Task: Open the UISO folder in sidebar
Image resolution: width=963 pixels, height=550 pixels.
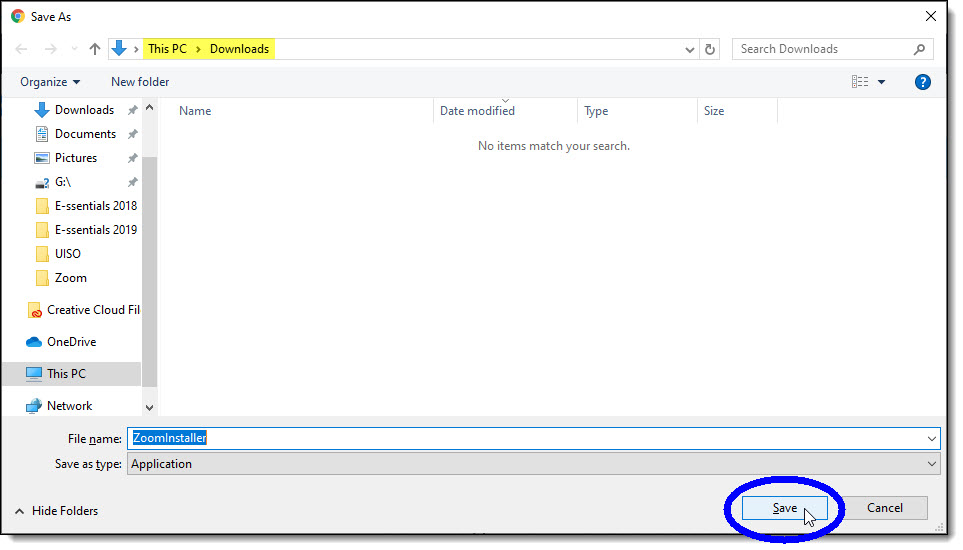Action: pyautogui.click(x=58, y=254)
